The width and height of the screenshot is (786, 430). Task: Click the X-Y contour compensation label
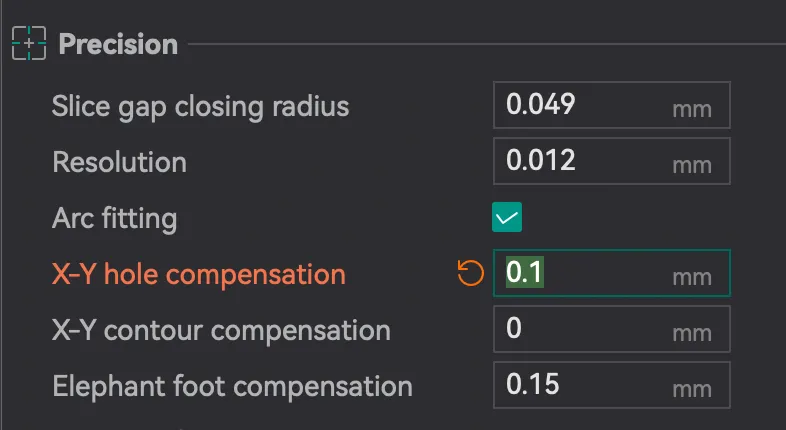click(221, 331)
